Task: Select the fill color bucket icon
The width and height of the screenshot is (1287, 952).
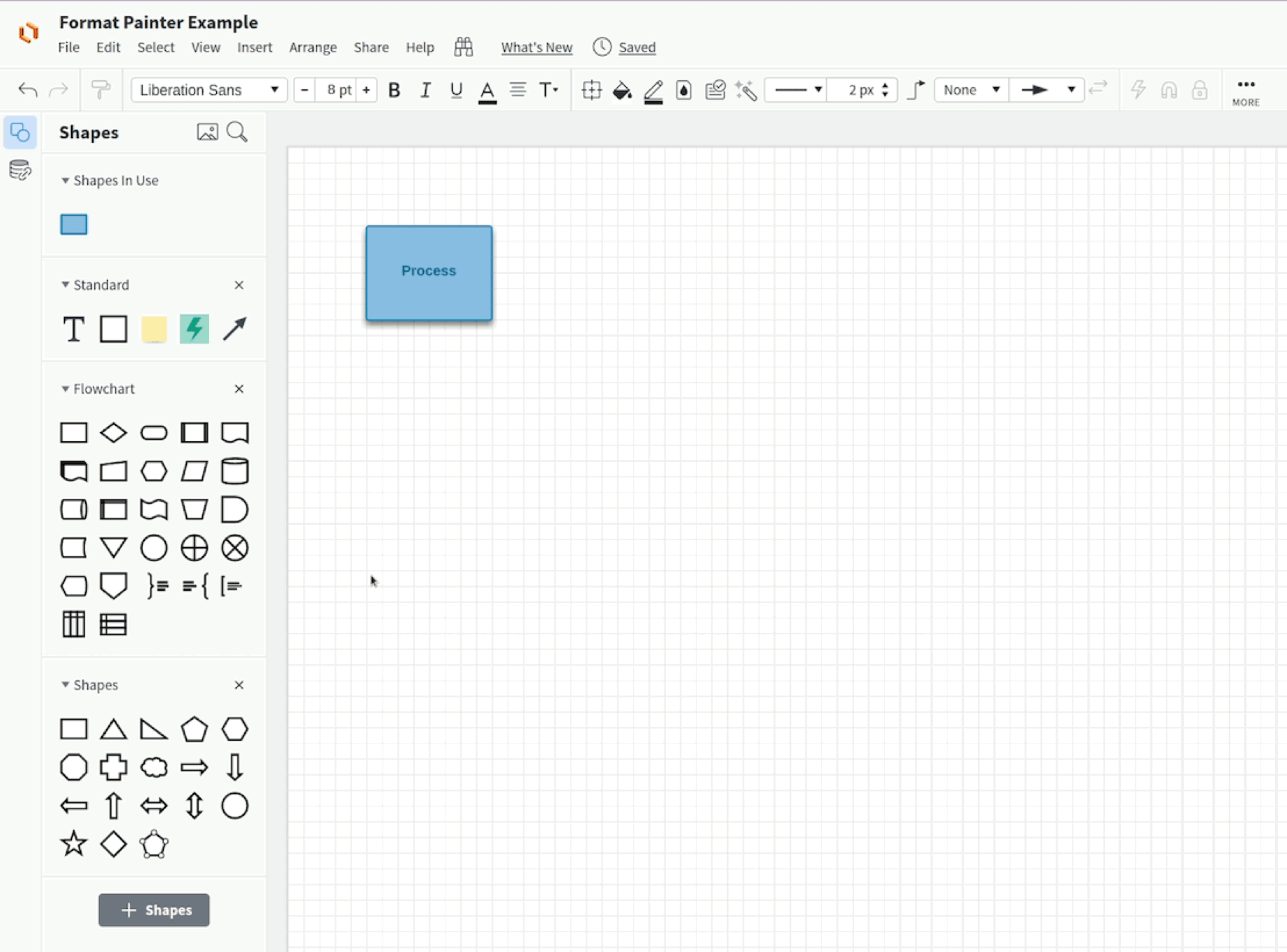Action: point(622,90)
